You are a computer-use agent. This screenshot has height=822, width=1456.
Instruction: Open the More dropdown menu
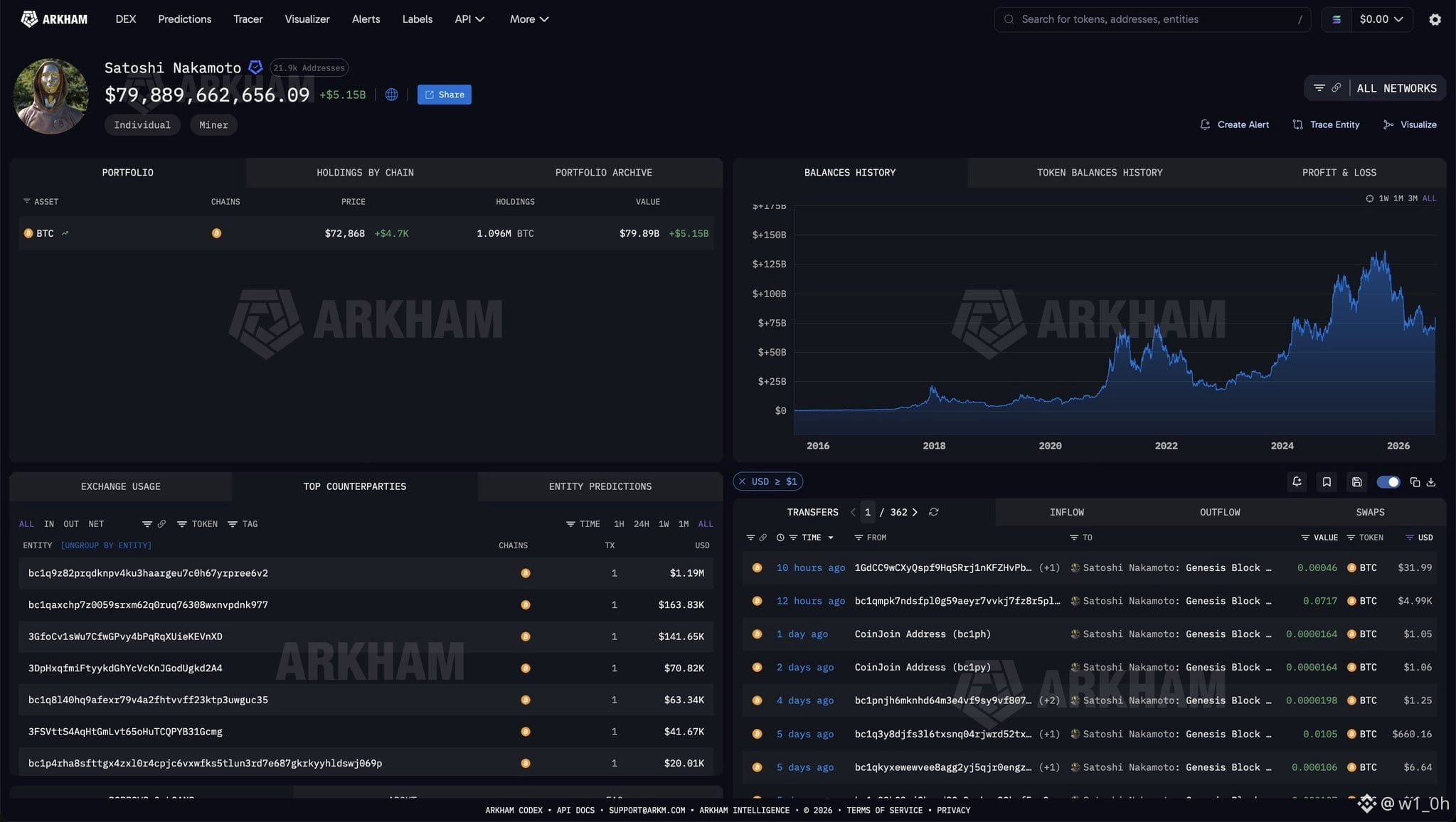tap(529, 19)
